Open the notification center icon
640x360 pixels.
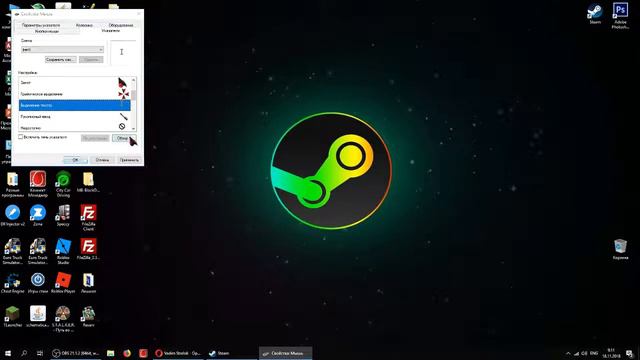(629, 353)
